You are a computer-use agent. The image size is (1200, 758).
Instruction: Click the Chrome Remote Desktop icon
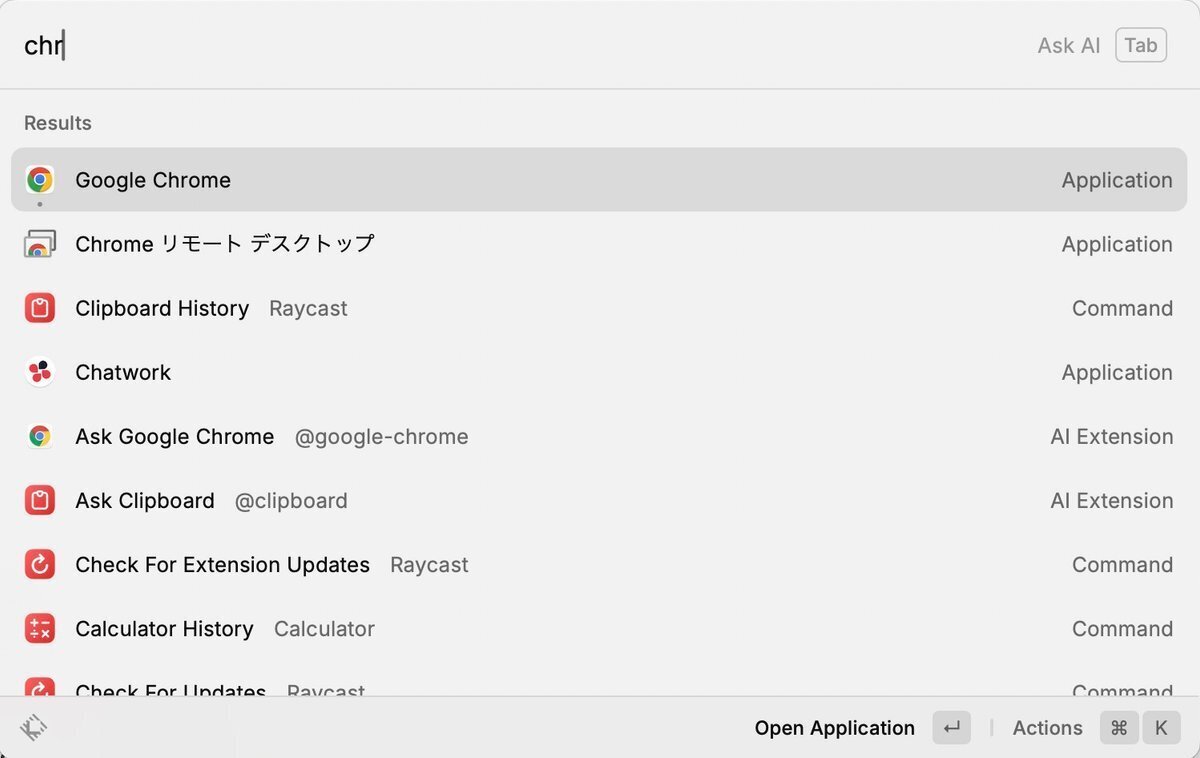(x=40, y=244)
